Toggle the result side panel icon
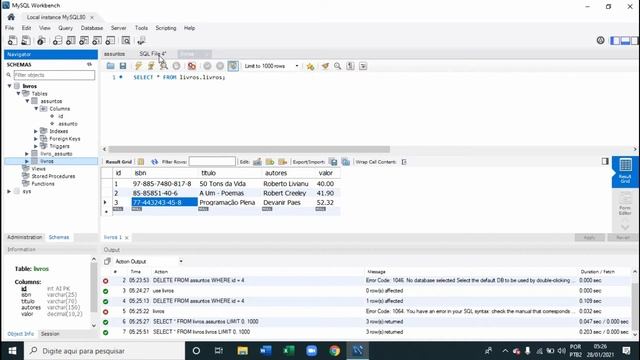The image size is (640, 360). (x=605, y=161)
